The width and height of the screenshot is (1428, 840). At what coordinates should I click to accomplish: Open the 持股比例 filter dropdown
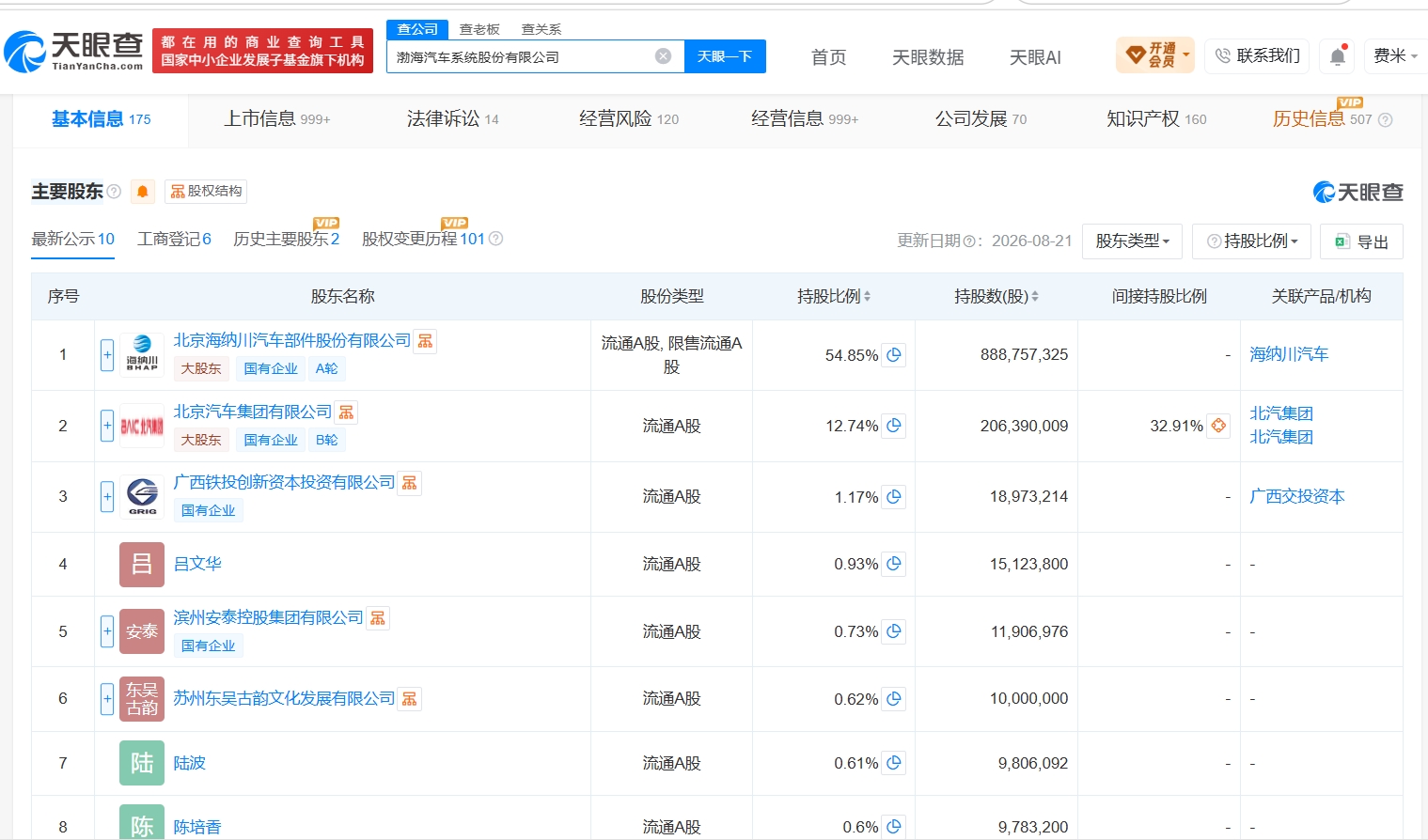click(1251, 241)
